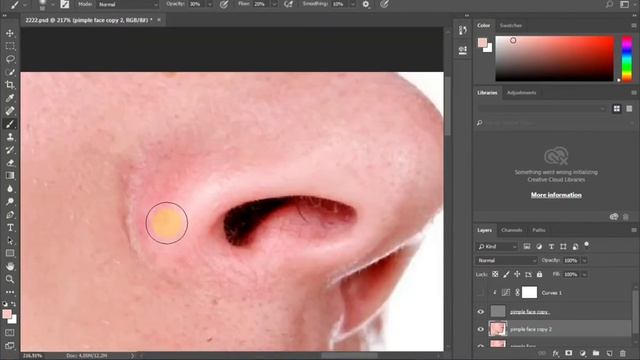Open the Properties panel icon
The image size is (640, 360).
pyautogui.click(x=463, y=50)
